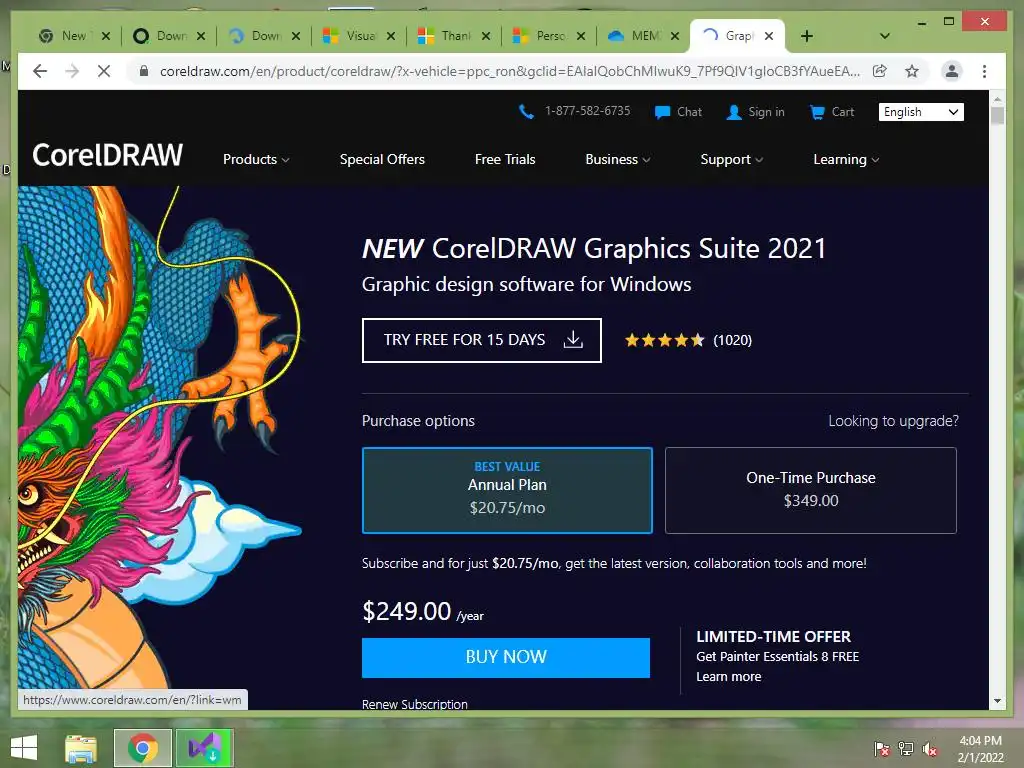Viewport: 1024px width, 768px height.
Task: Stop page loading with the X icon
Action: [104, 71]
